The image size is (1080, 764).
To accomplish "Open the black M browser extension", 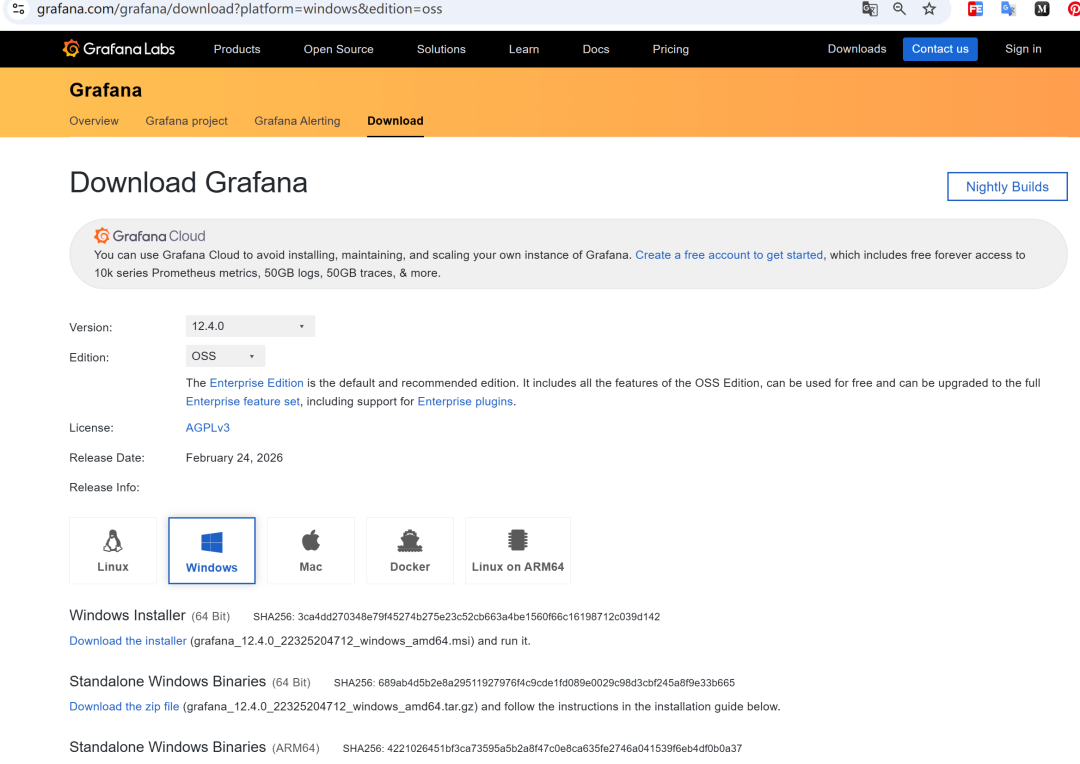I will tap(1042, 9).
